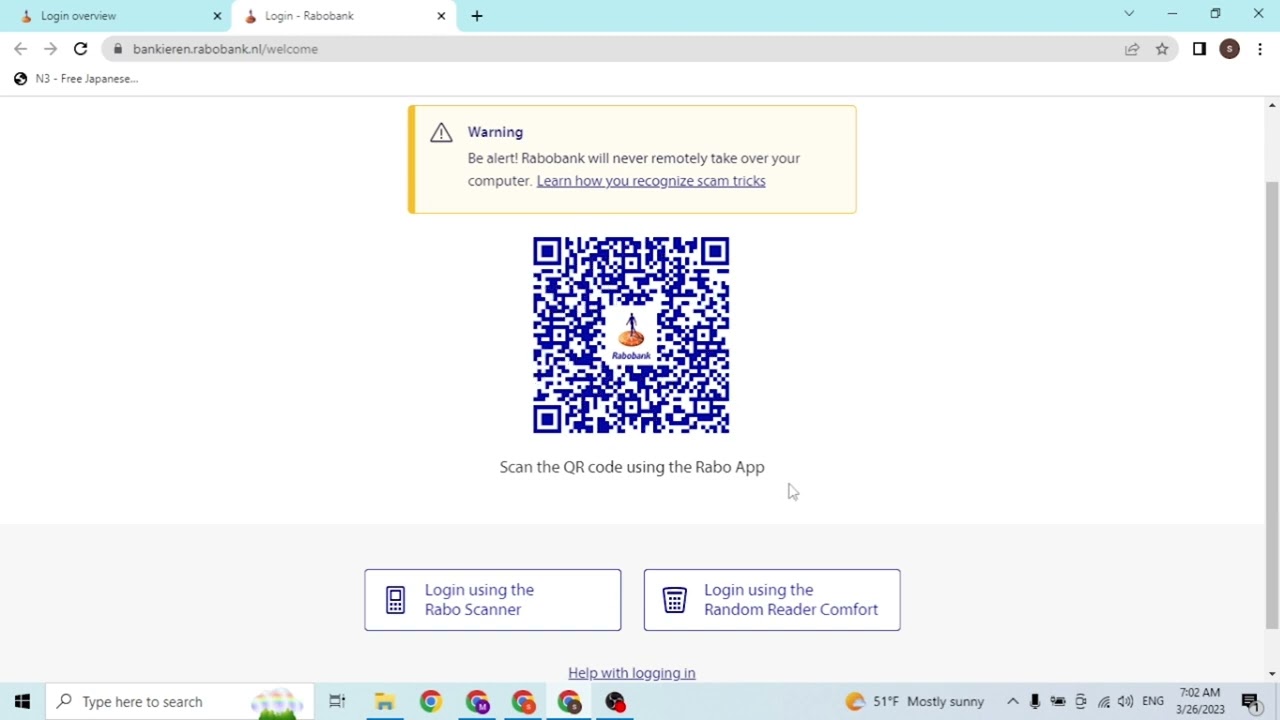Open weather widget 51°F Mostly sunny
The width and height of the screenshot is (1280, 720).
915,702
